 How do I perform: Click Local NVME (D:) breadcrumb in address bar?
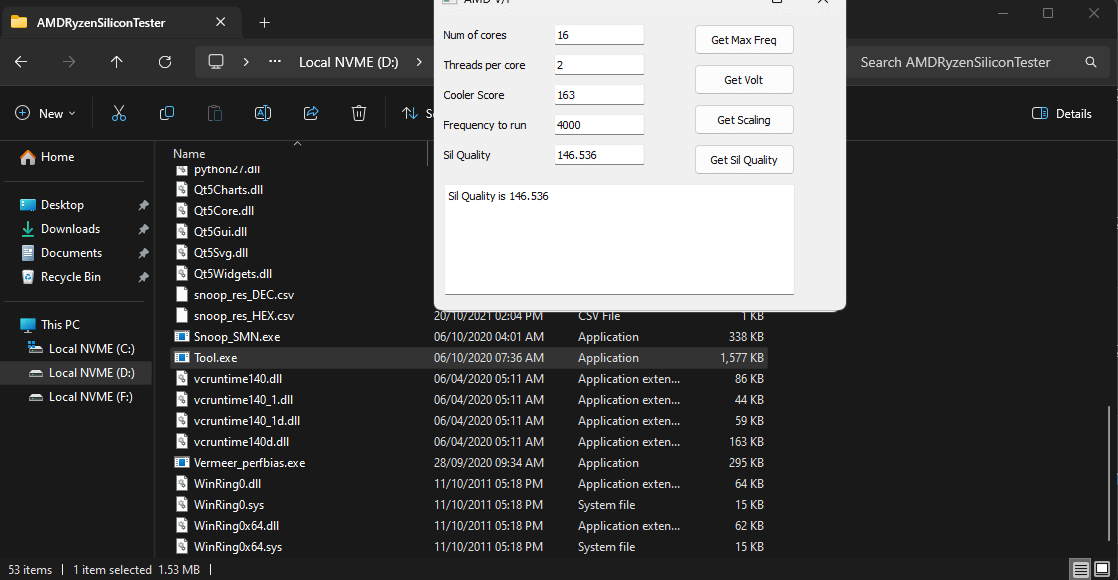pyautogui.click(x=349, y=62)
